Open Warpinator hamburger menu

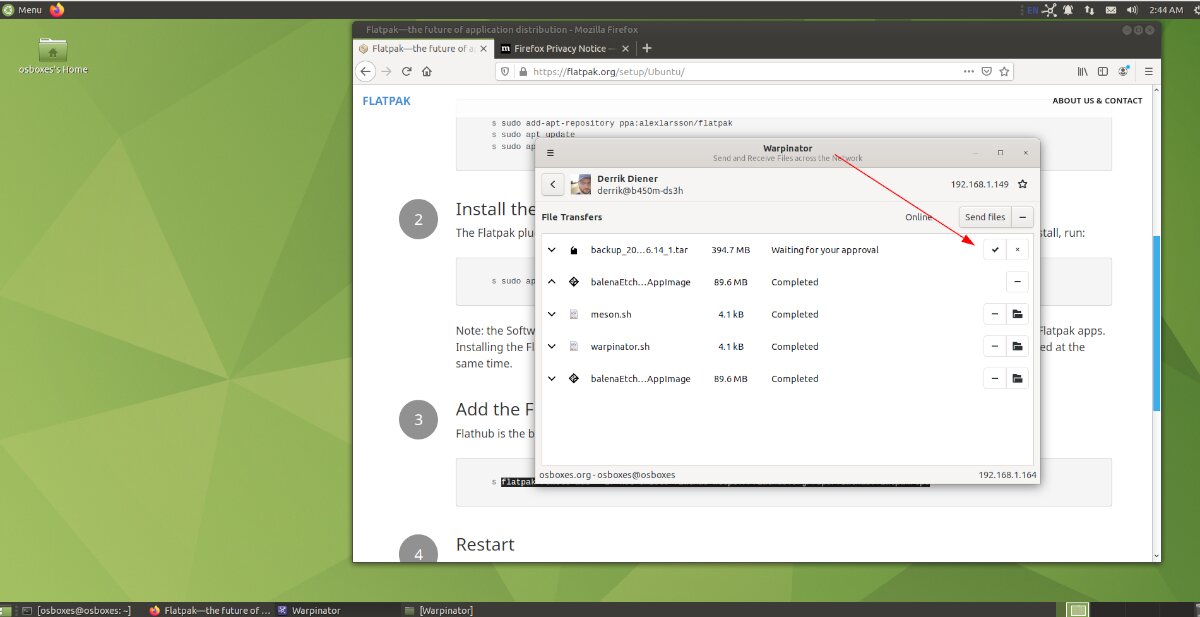550,153
